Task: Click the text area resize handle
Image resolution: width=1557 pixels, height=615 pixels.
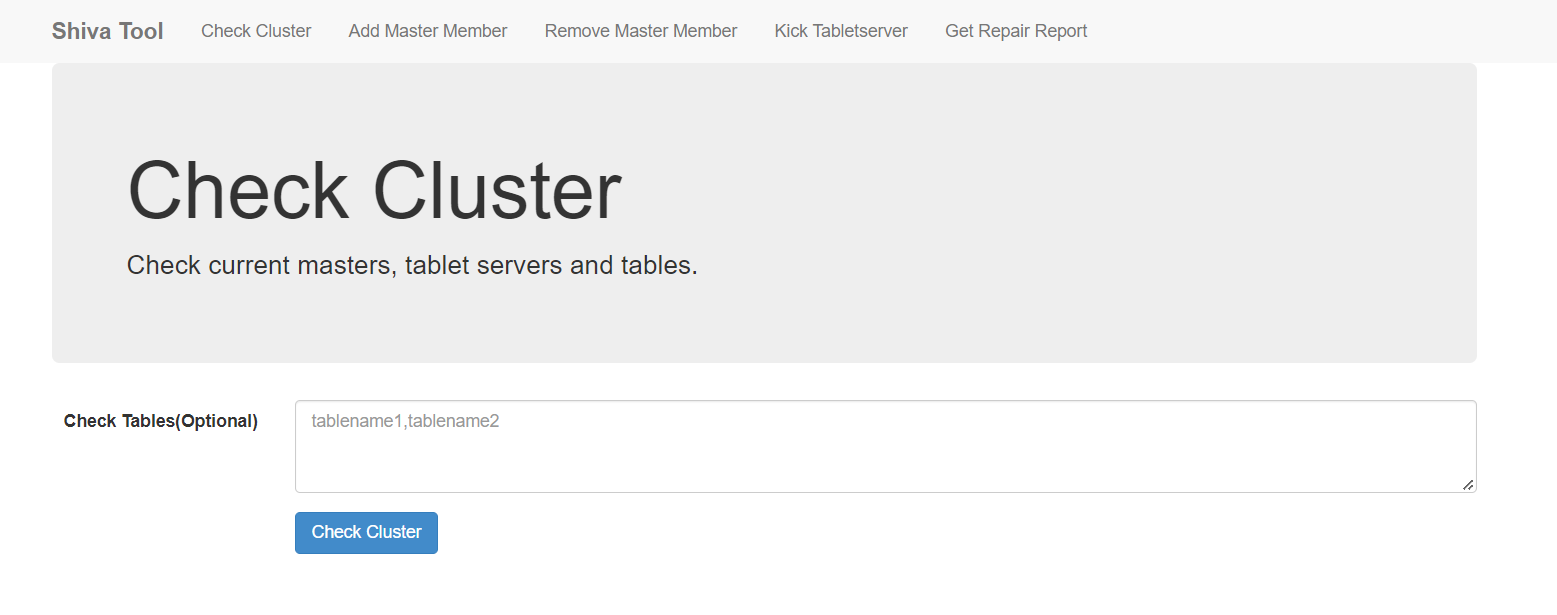Action: pos(1467,484)
